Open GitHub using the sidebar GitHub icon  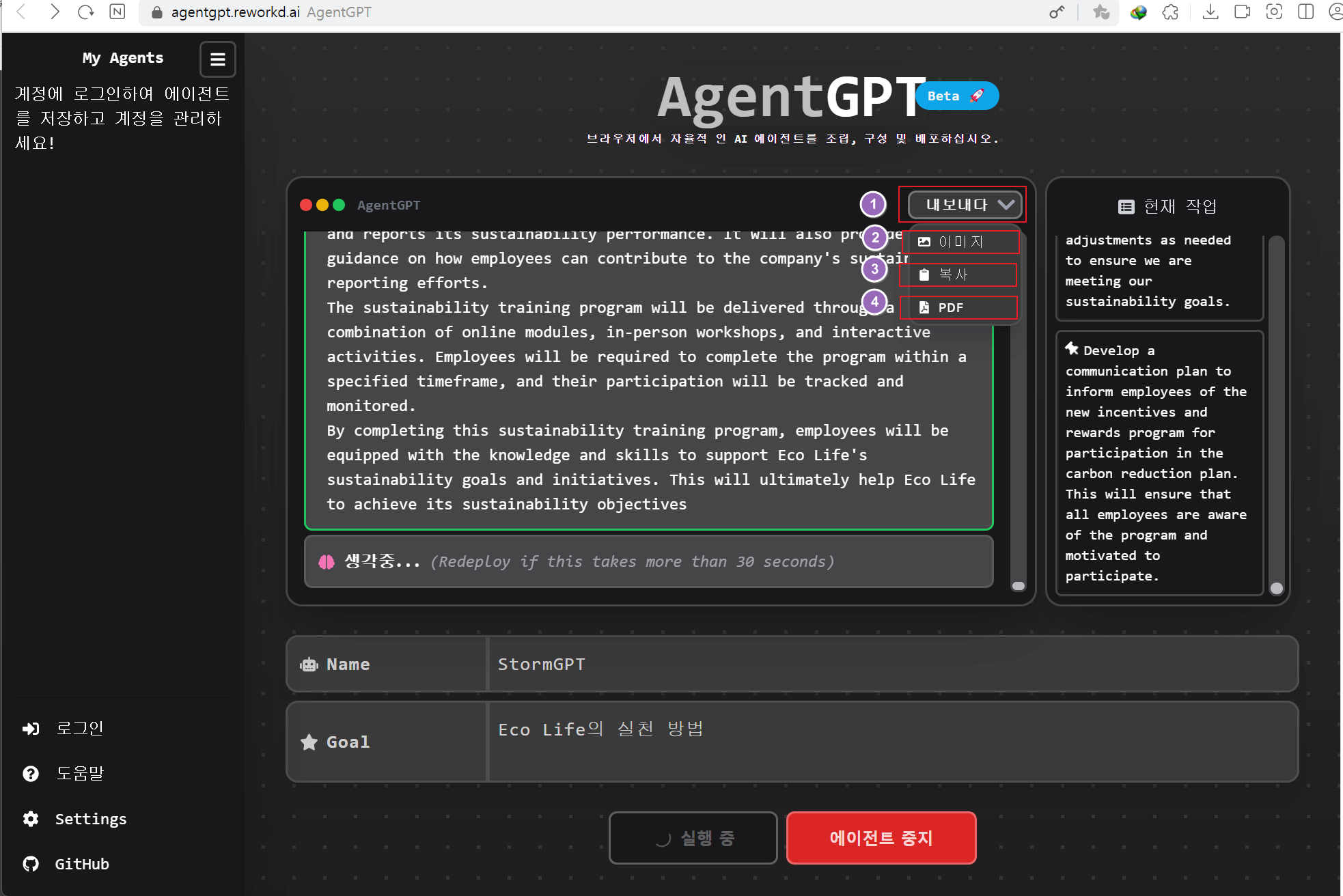coord(31,863)
